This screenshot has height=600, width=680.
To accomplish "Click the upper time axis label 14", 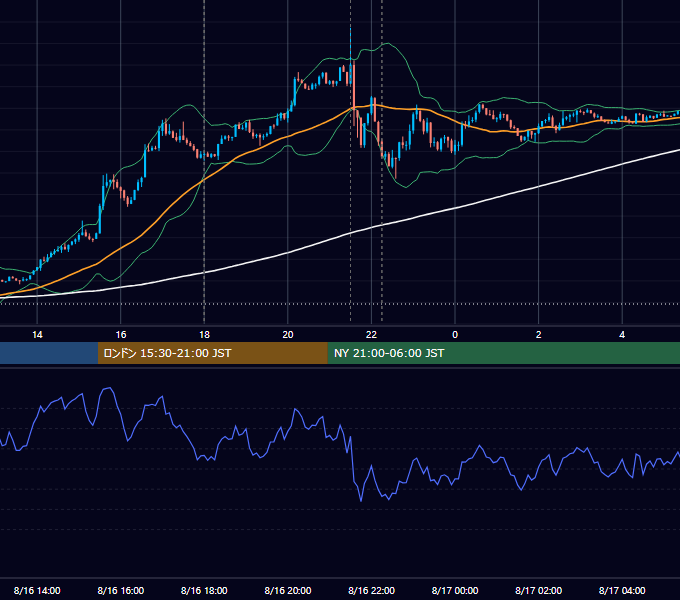I will [37, 335].
